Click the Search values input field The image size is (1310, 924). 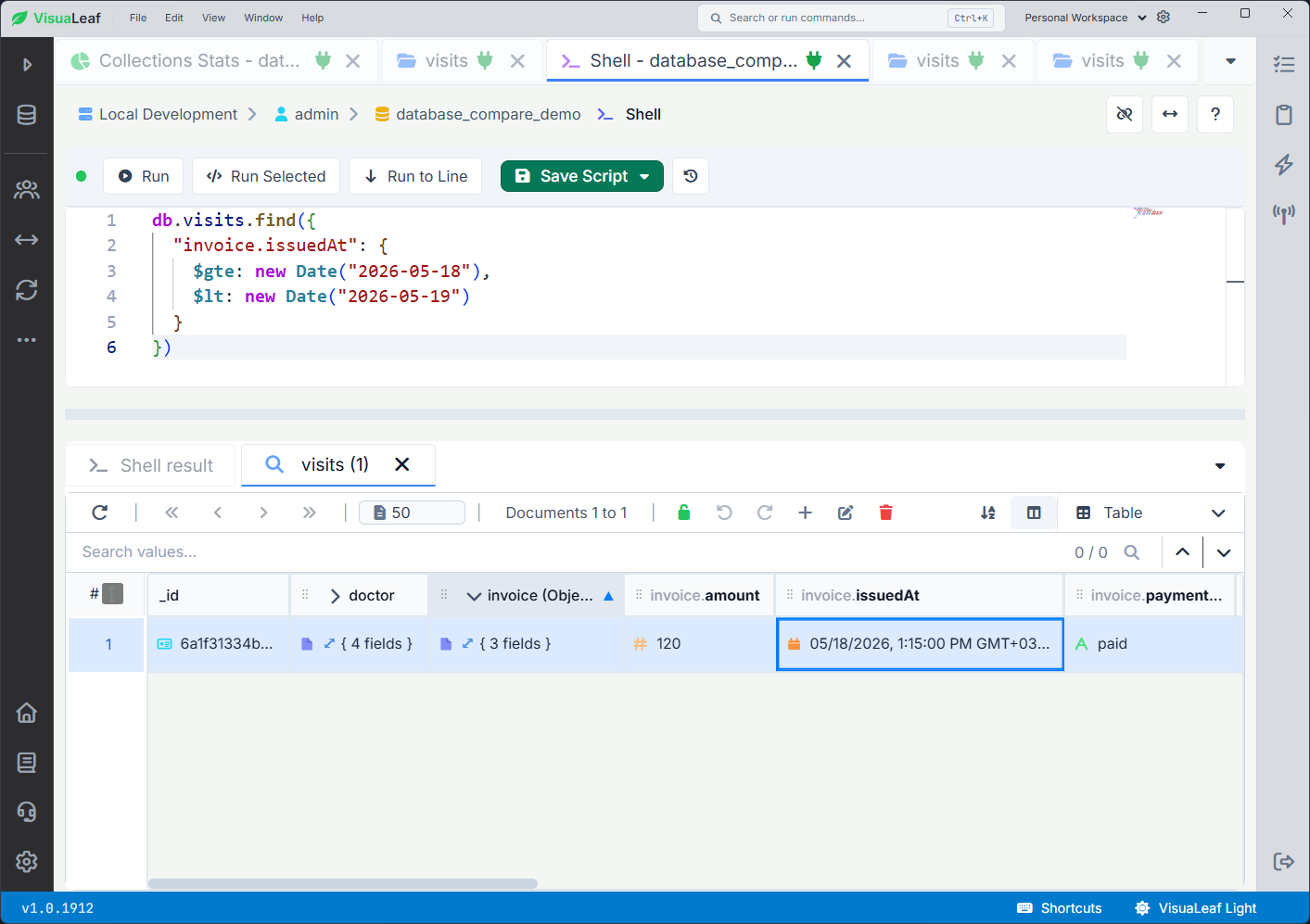tap(566, 552)
